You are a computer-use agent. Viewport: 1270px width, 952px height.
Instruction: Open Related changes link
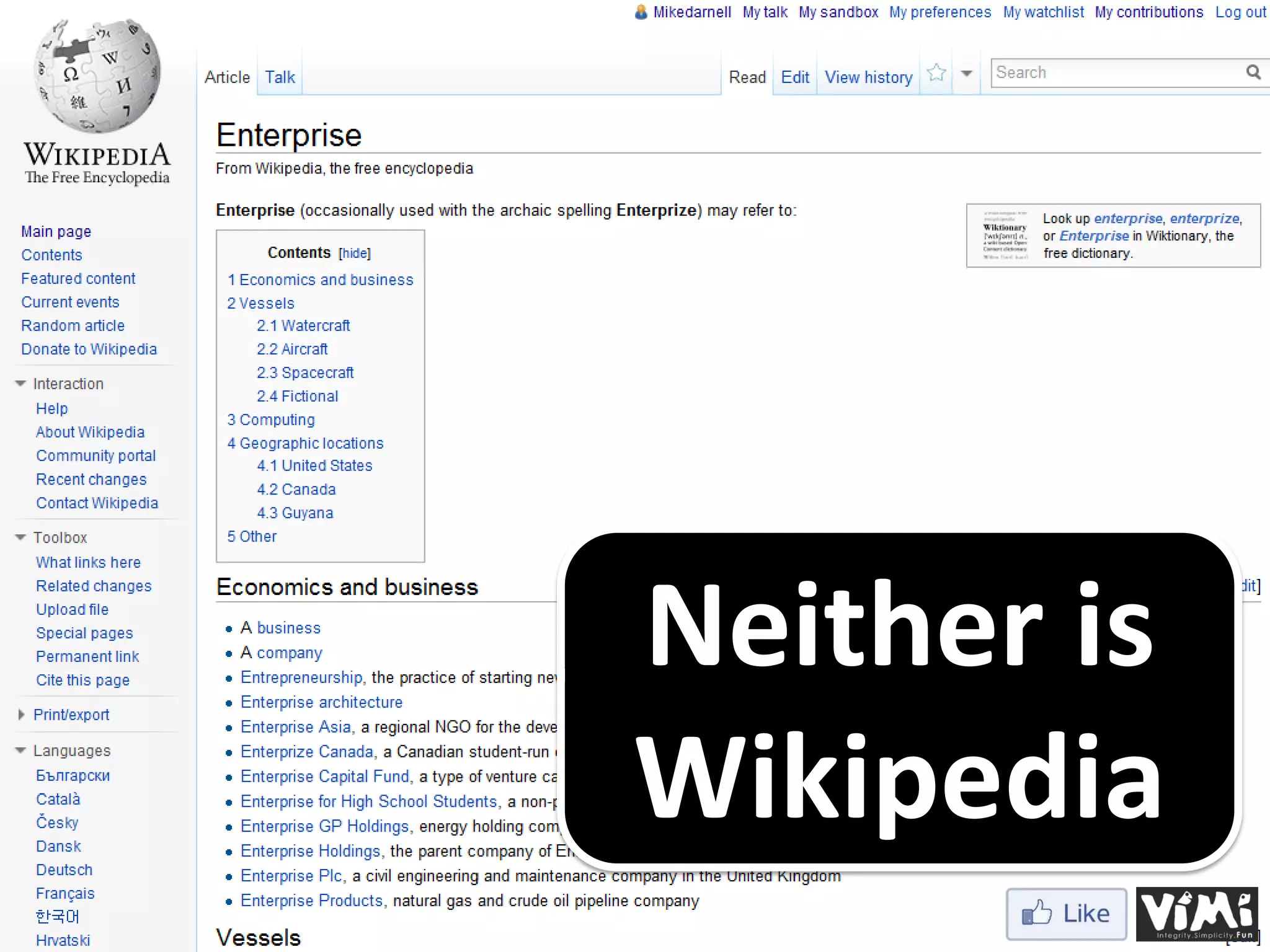point(94,586)
